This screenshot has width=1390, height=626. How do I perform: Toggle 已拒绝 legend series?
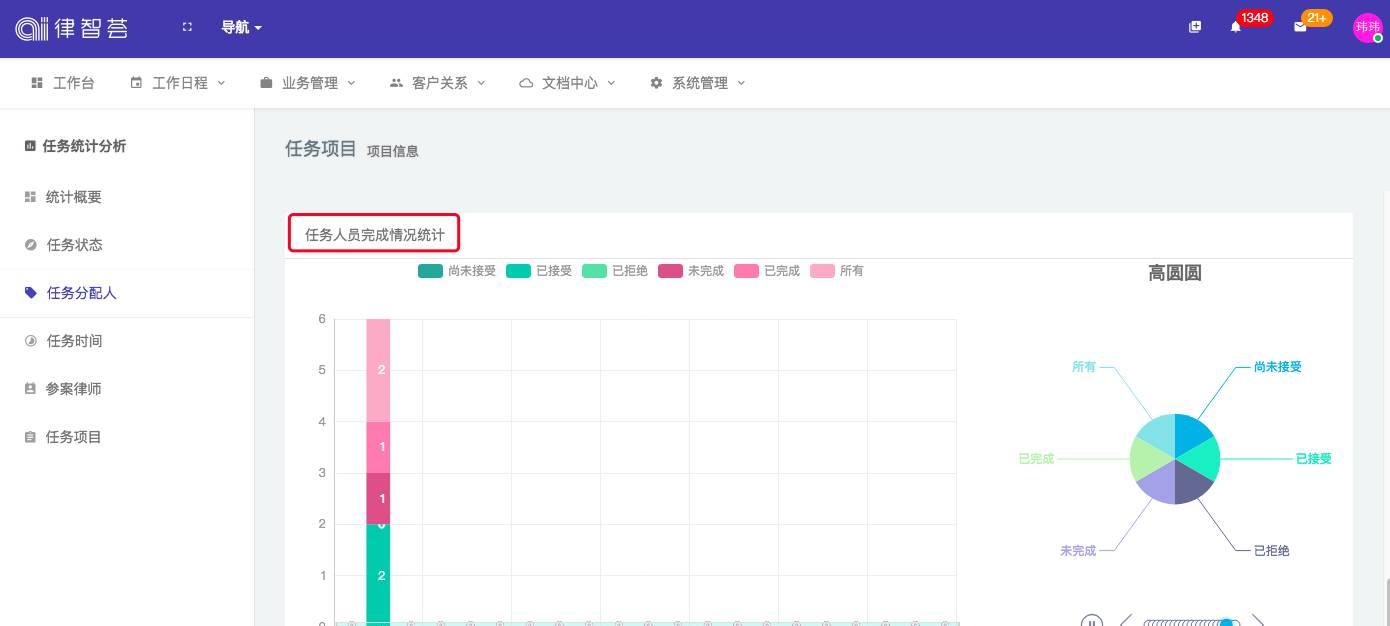click(615, 271)
